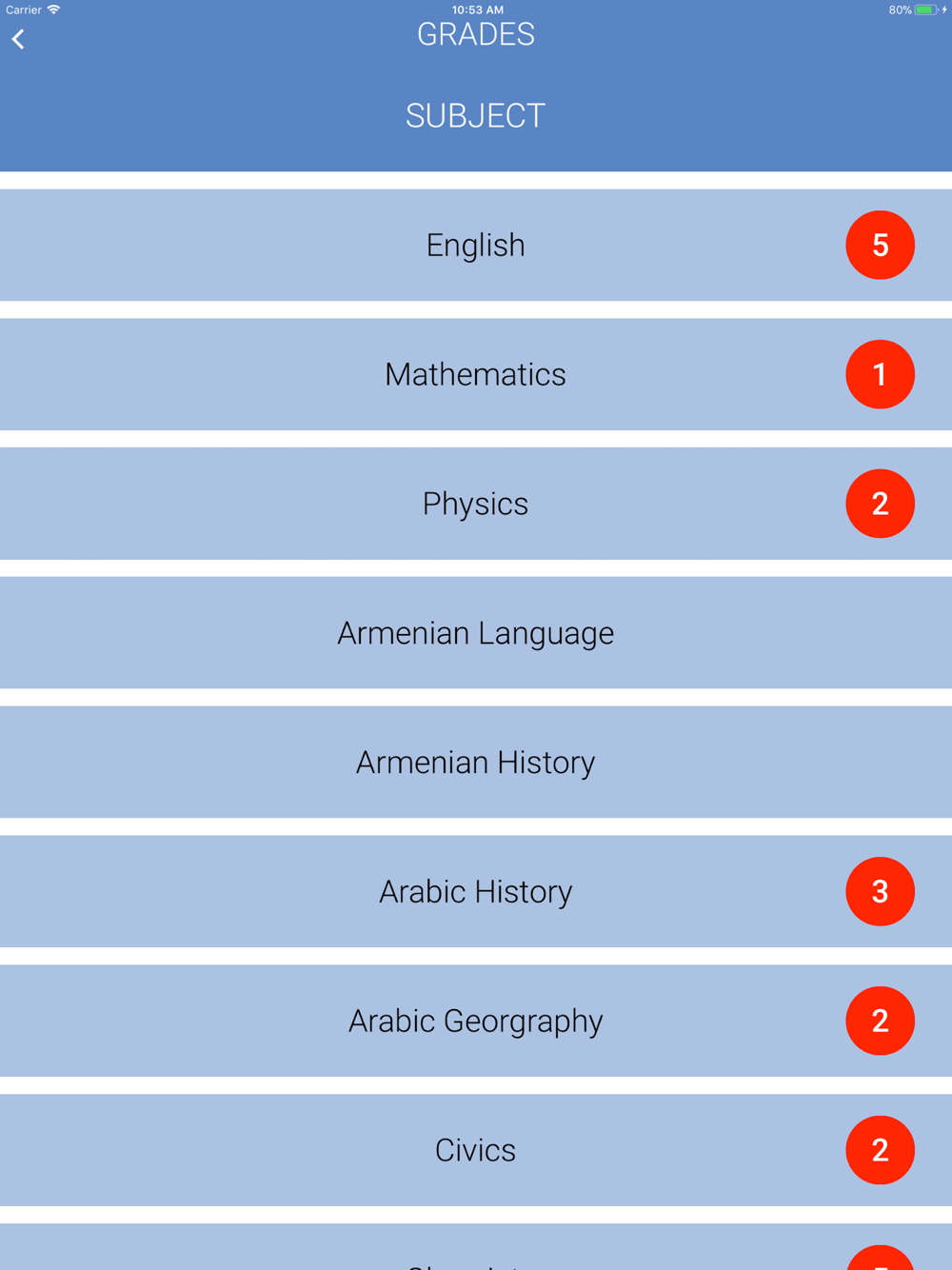The image size is (952, 1270).
Task: Click the red 3 badge on Arabic History
Action: [x=880, y=891]
